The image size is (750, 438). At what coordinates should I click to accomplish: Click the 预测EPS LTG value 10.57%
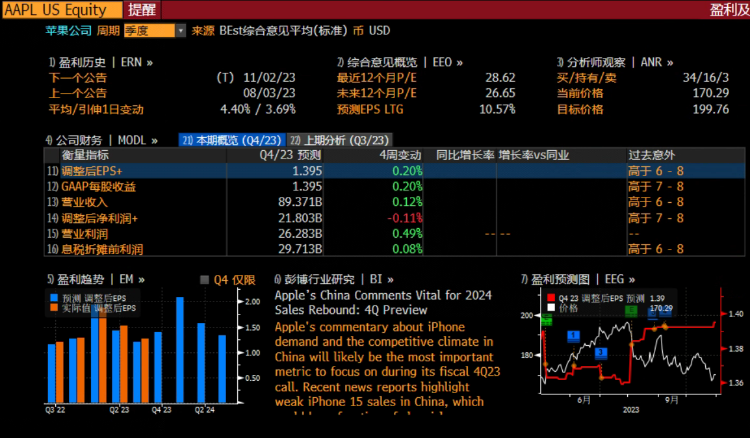point(497,109)
